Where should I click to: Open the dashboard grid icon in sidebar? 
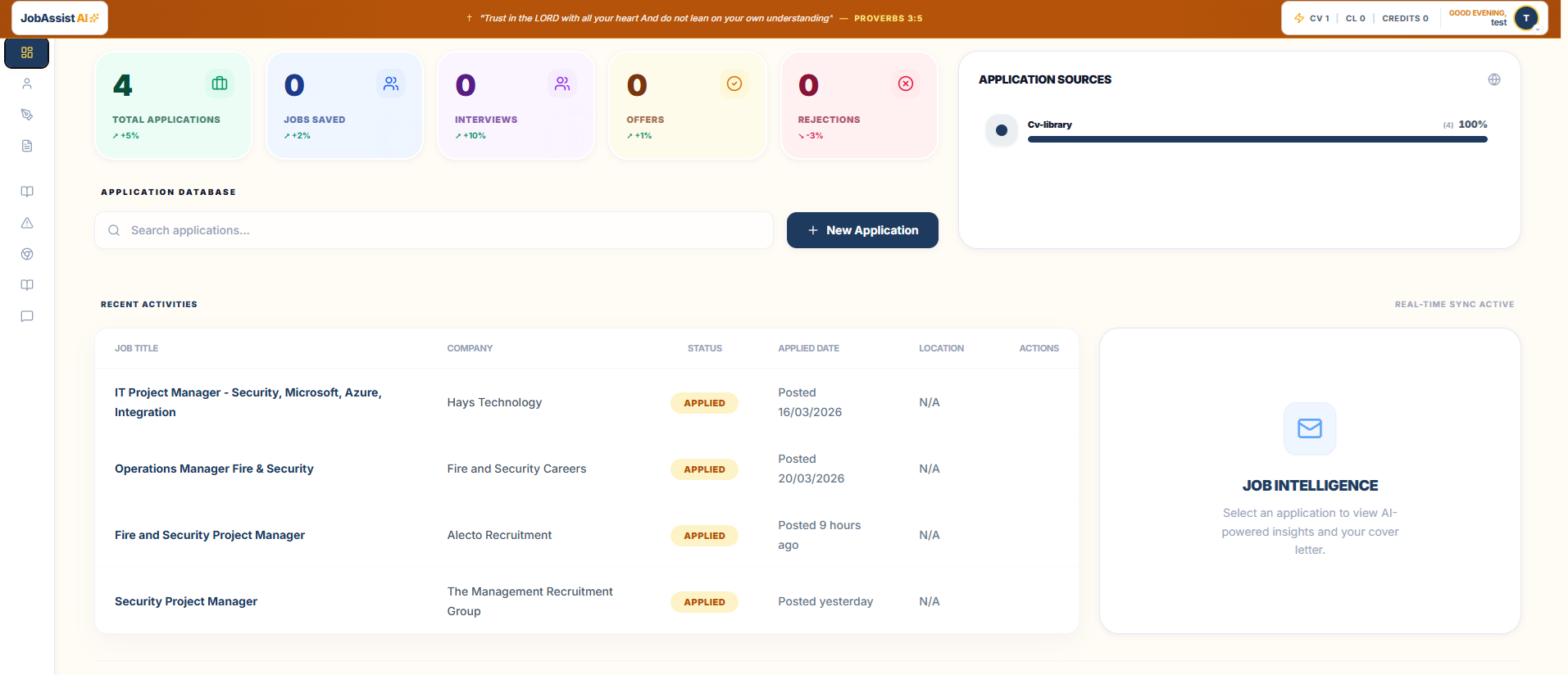(27, 53)
